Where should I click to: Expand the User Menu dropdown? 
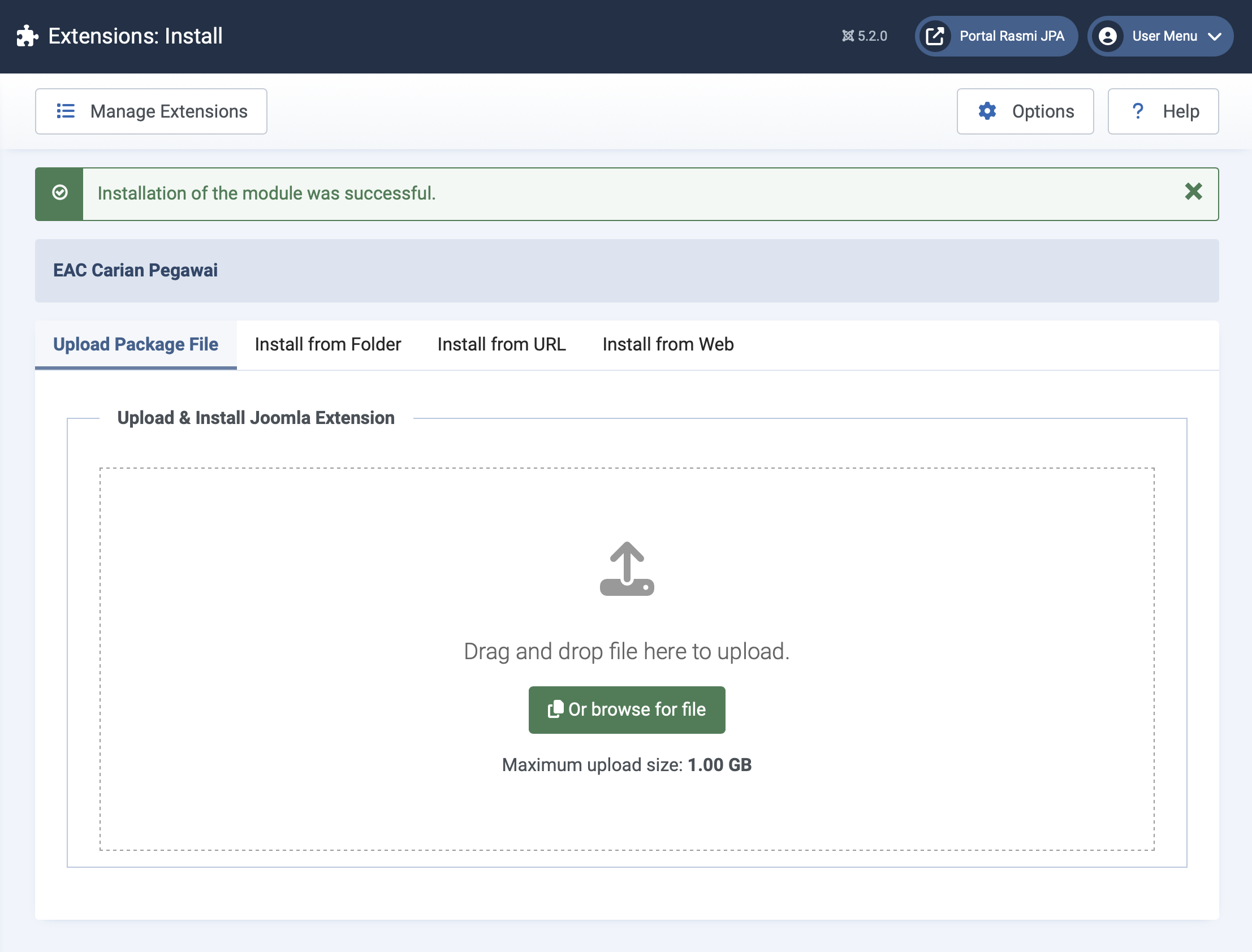coord(1165,36)
